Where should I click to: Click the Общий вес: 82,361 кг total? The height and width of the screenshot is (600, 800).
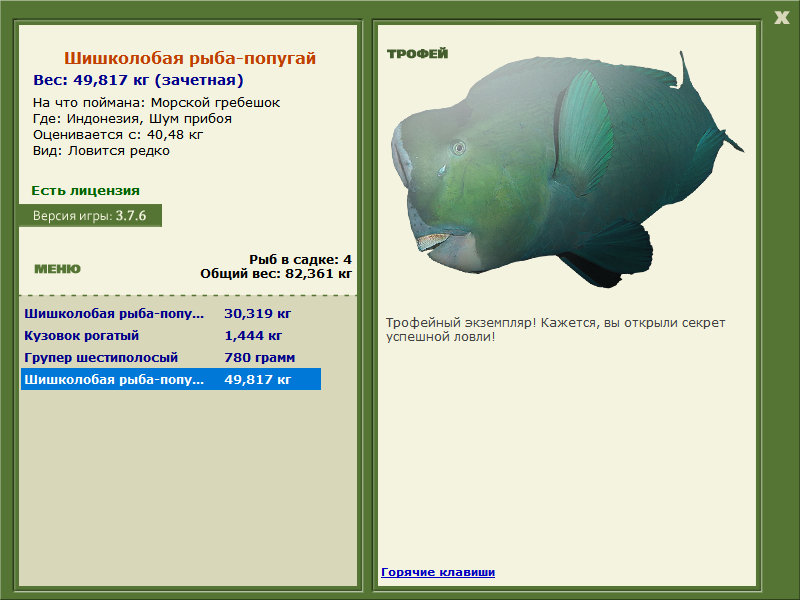point(276,274)
